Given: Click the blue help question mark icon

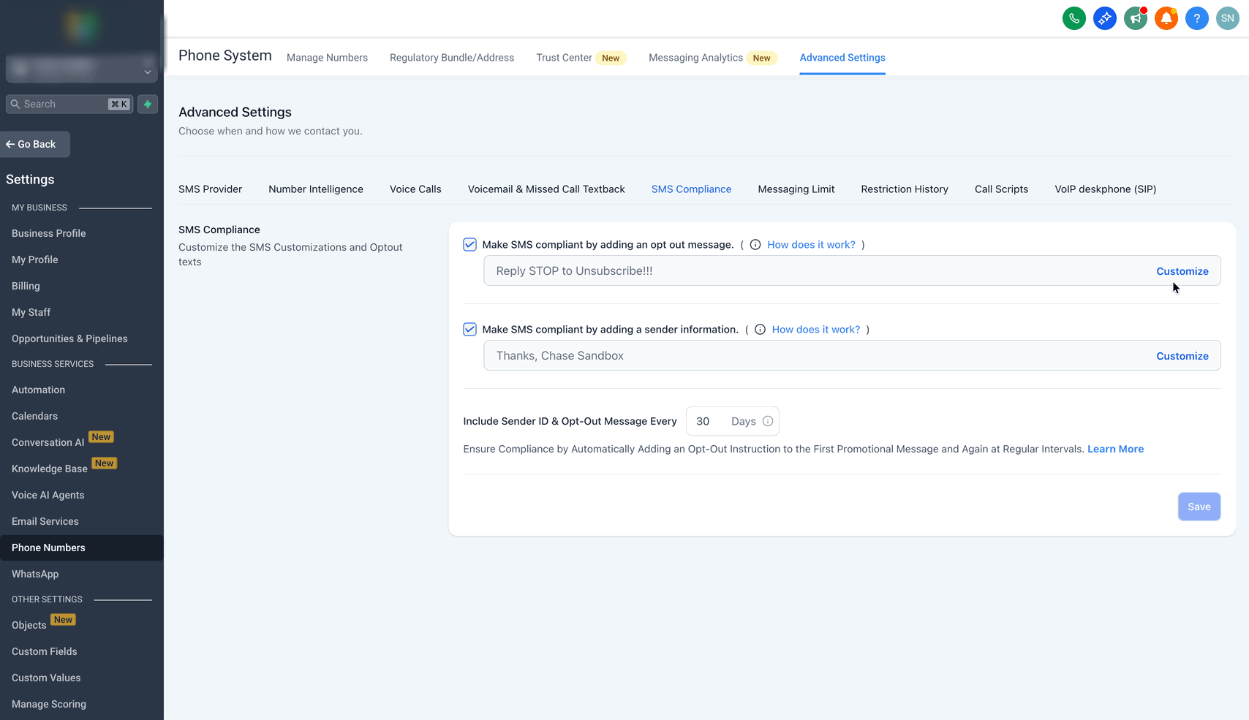Looking at the screenshot, I should point(1197,18).
